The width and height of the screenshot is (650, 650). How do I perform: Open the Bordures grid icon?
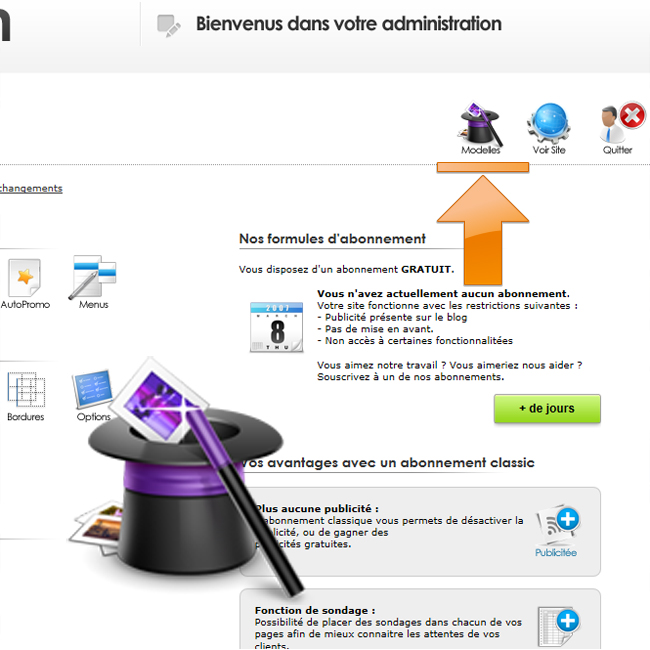click(x=26, y=389)
